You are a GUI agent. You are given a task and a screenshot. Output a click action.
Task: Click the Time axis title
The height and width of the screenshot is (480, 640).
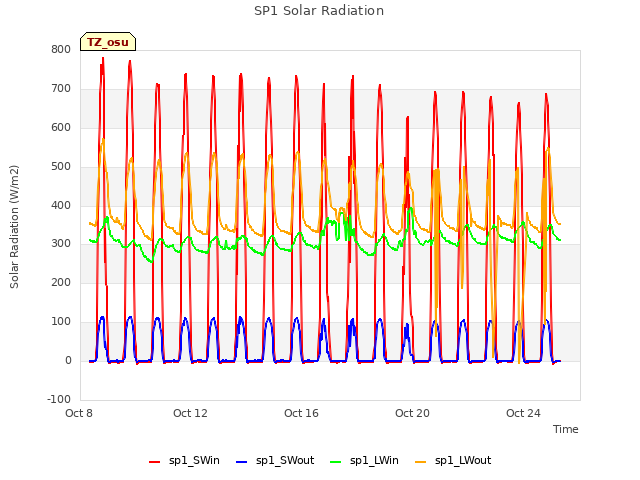tap(565, 429)
